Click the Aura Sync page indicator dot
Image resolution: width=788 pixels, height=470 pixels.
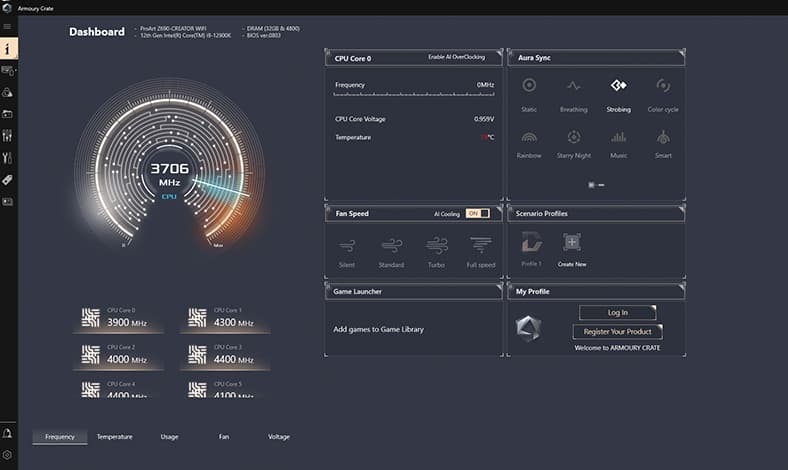point(591,185)
